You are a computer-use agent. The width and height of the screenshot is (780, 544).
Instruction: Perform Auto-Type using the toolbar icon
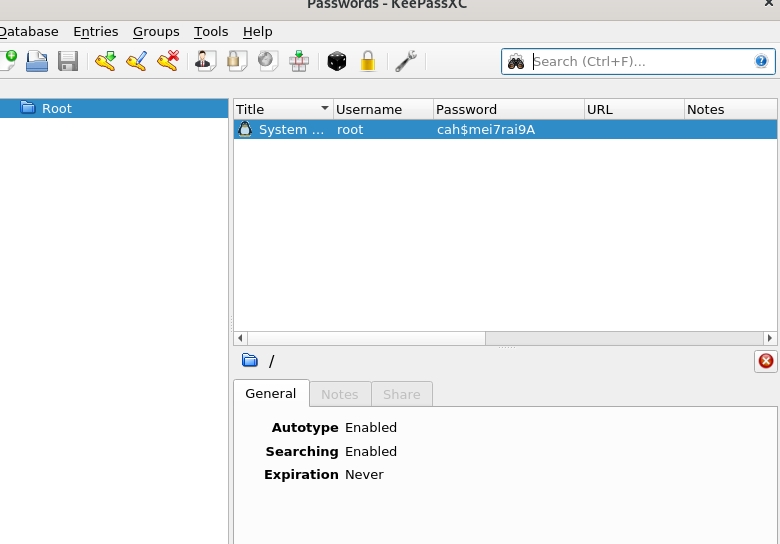click(x=299, y=61)
